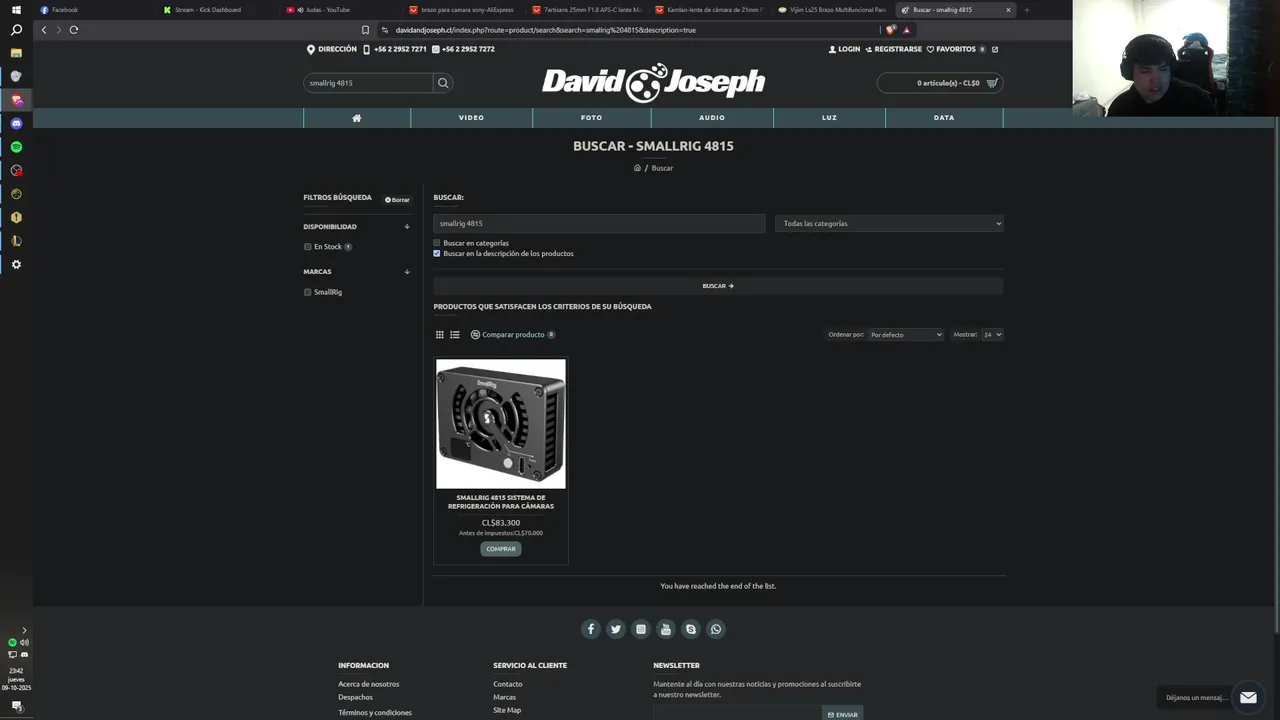Click the search magnifier icon in site header
Image resolution: width=1280 pixels, height=720 pixels.
pyautogui.click(x=443, y=83)
